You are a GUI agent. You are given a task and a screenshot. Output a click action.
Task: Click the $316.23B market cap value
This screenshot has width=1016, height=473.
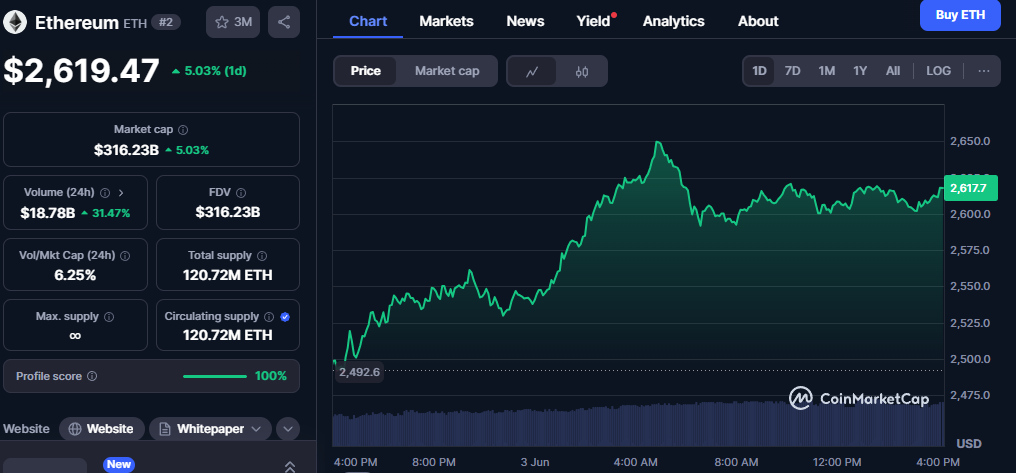tap(126, 150)
